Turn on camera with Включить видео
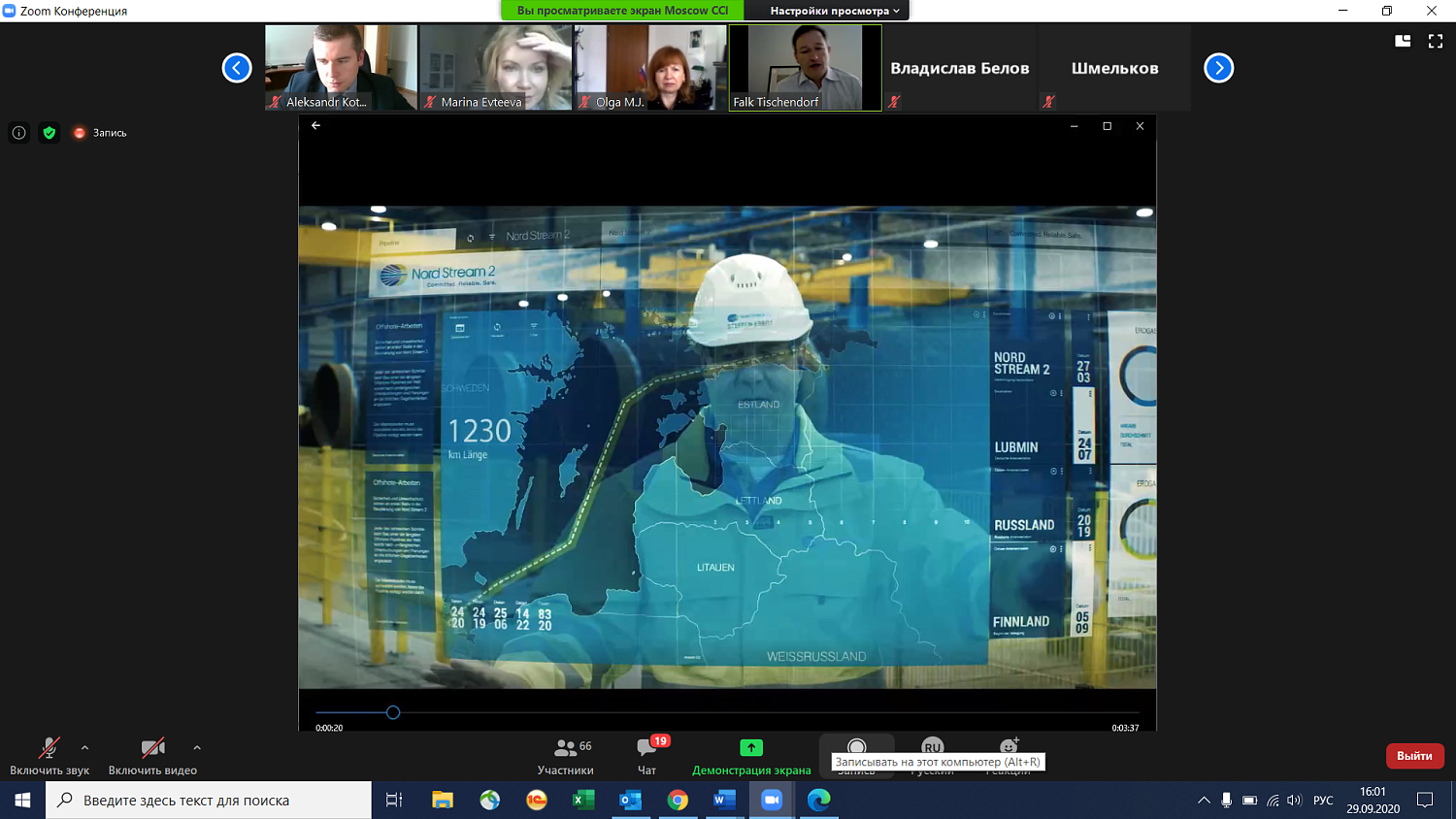The width and height of the screenshot is (1456, 819). pyautogui.click(x=152, y=756)
